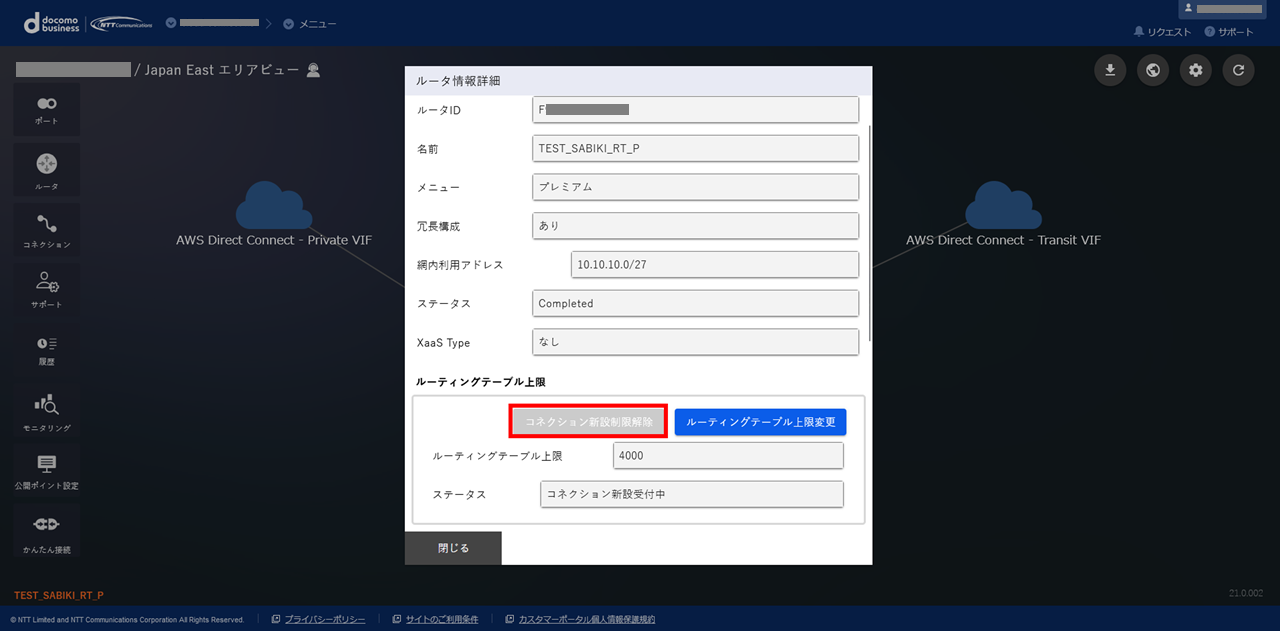Click the refresh icon at top right
Screen dimensions: 1280x631
pos(1238,70)
